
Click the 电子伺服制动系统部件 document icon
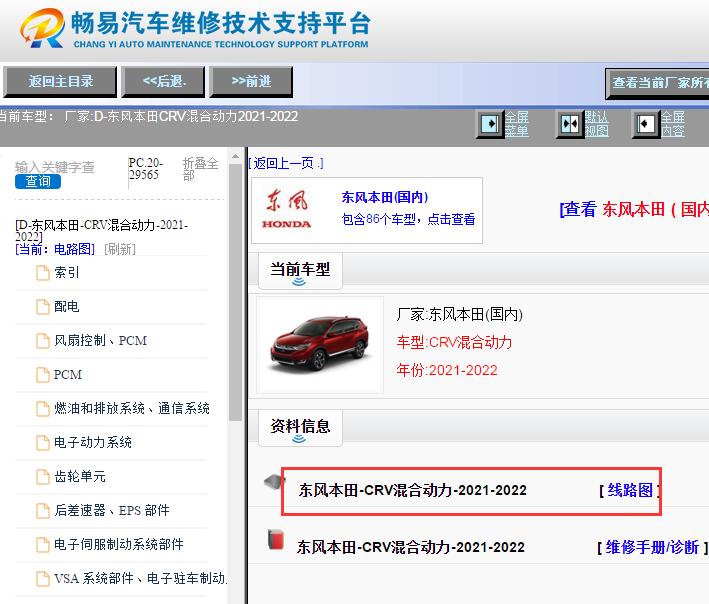pos(43,544)
